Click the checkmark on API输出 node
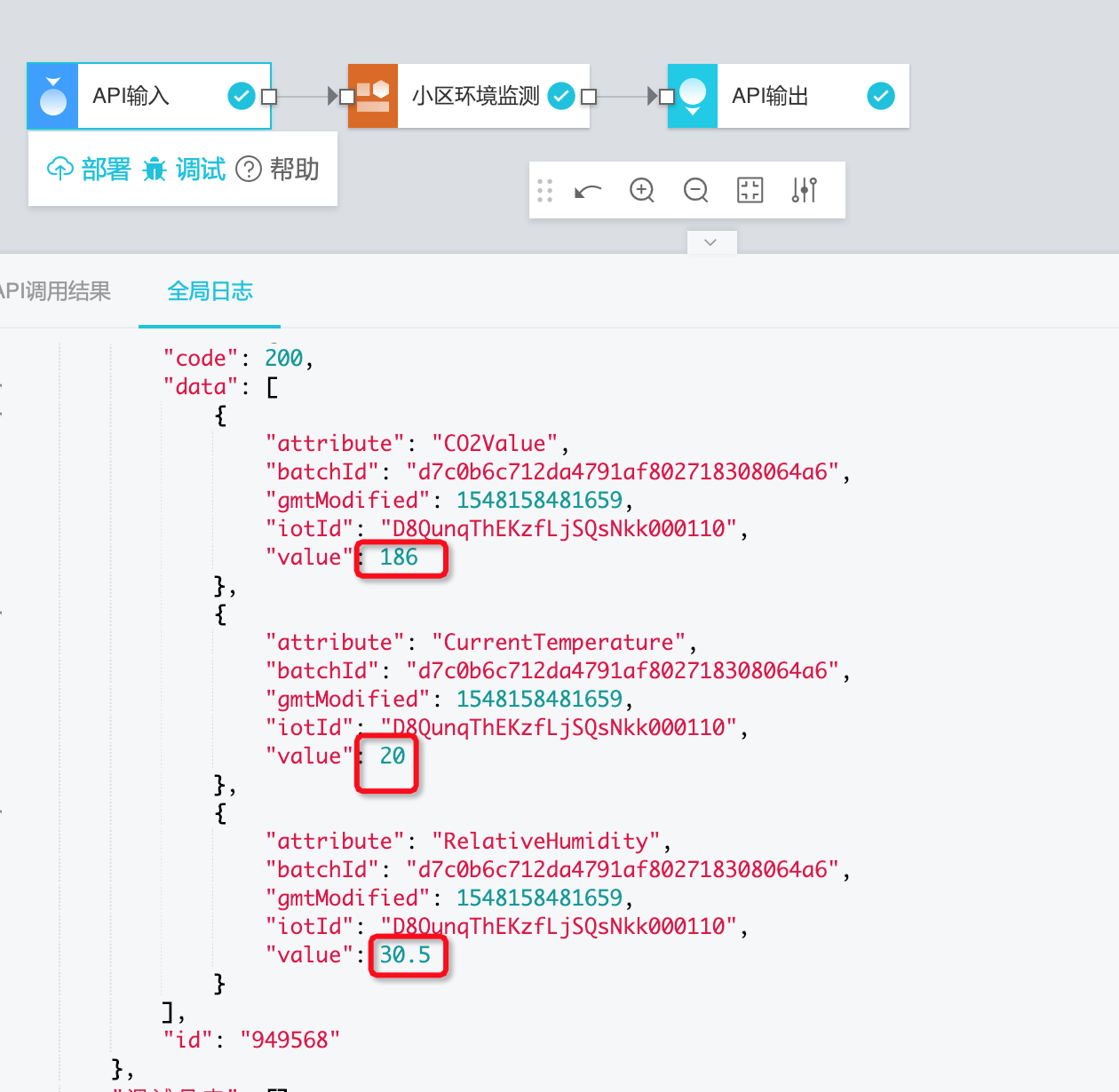Screen dimensions: 1119x1092 click(x=881, y=96)
